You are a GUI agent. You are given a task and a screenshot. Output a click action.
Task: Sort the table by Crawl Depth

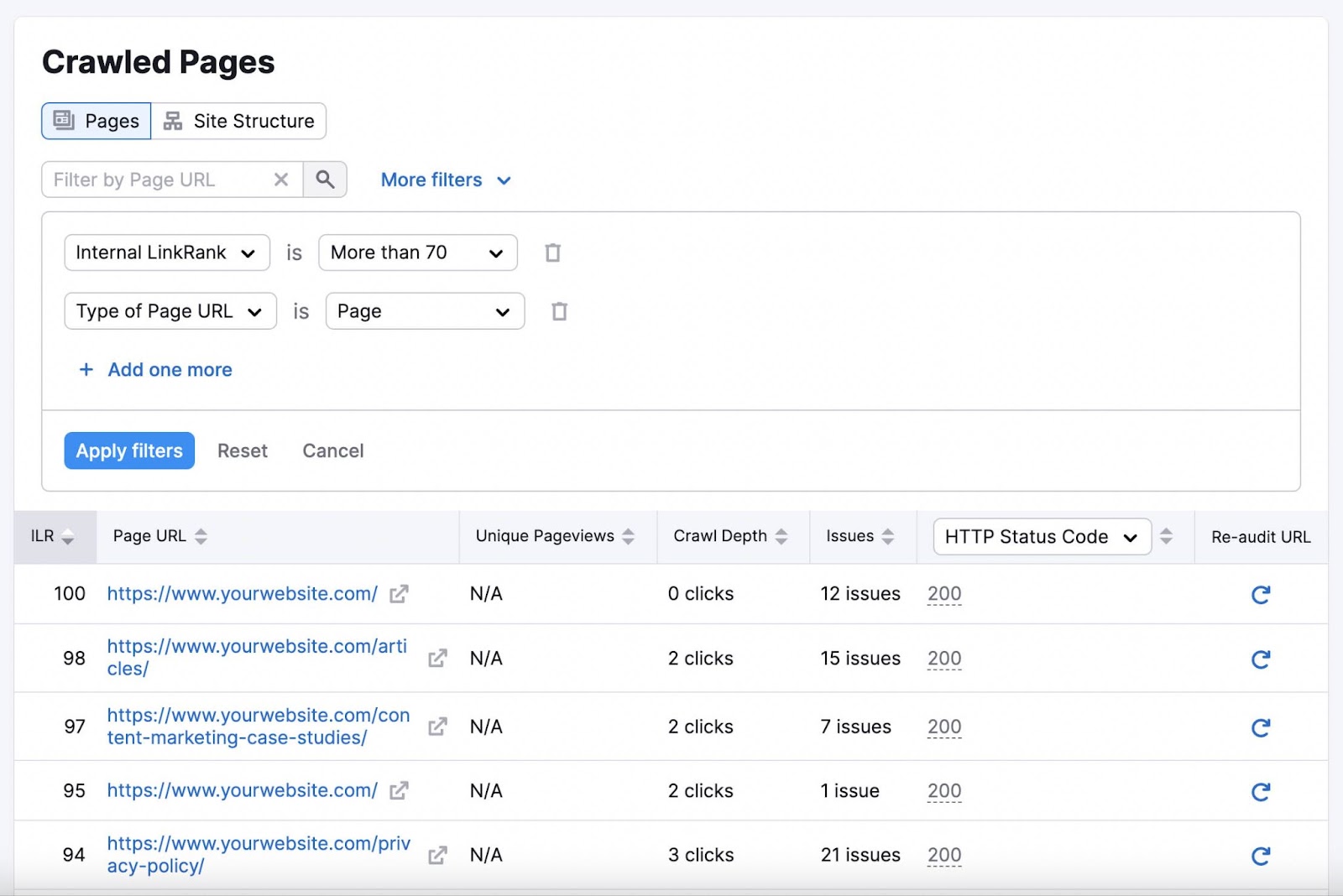782,536
